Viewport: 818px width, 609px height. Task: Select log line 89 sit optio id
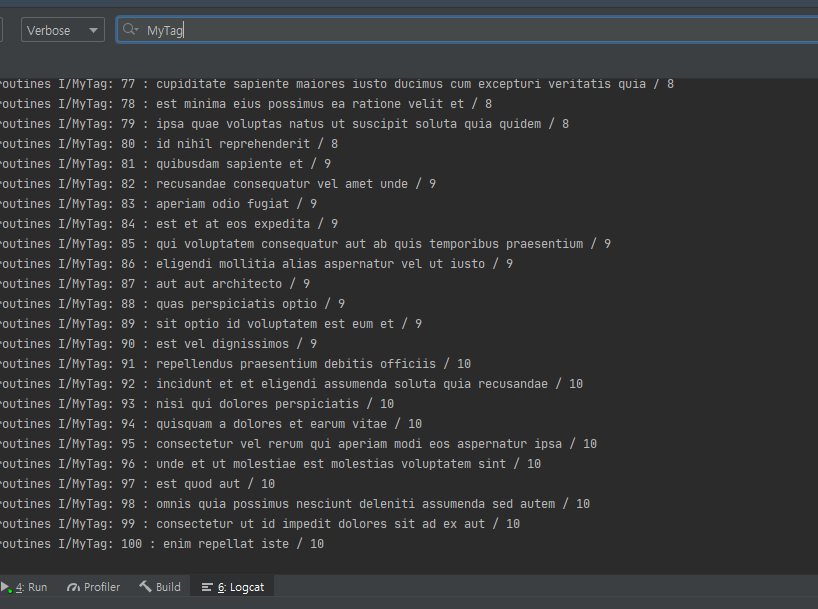pyautogui.click(x=211, y=324)
